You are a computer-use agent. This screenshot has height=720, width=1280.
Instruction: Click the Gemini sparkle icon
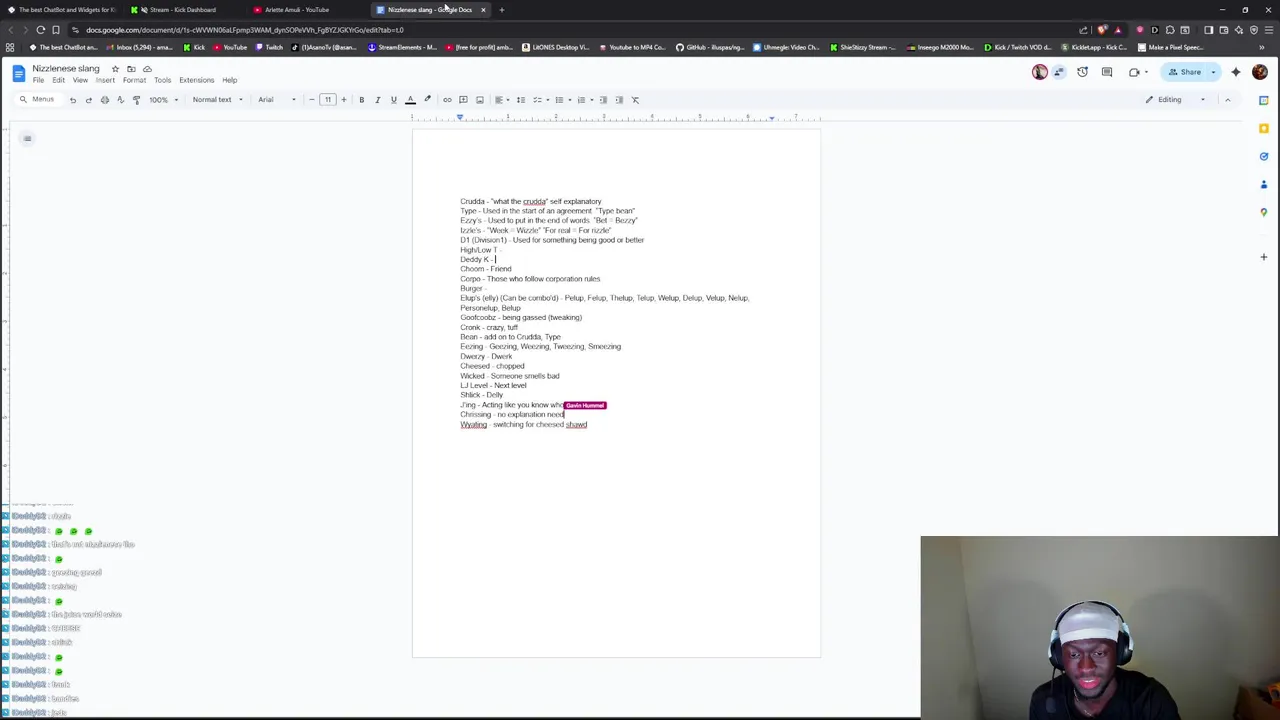pos(1235,72)
